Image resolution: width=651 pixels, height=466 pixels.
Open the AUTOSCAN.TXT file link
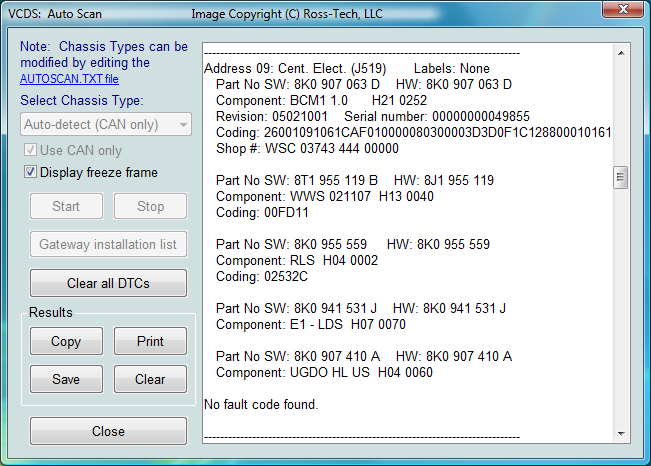[x=69, y=79]
